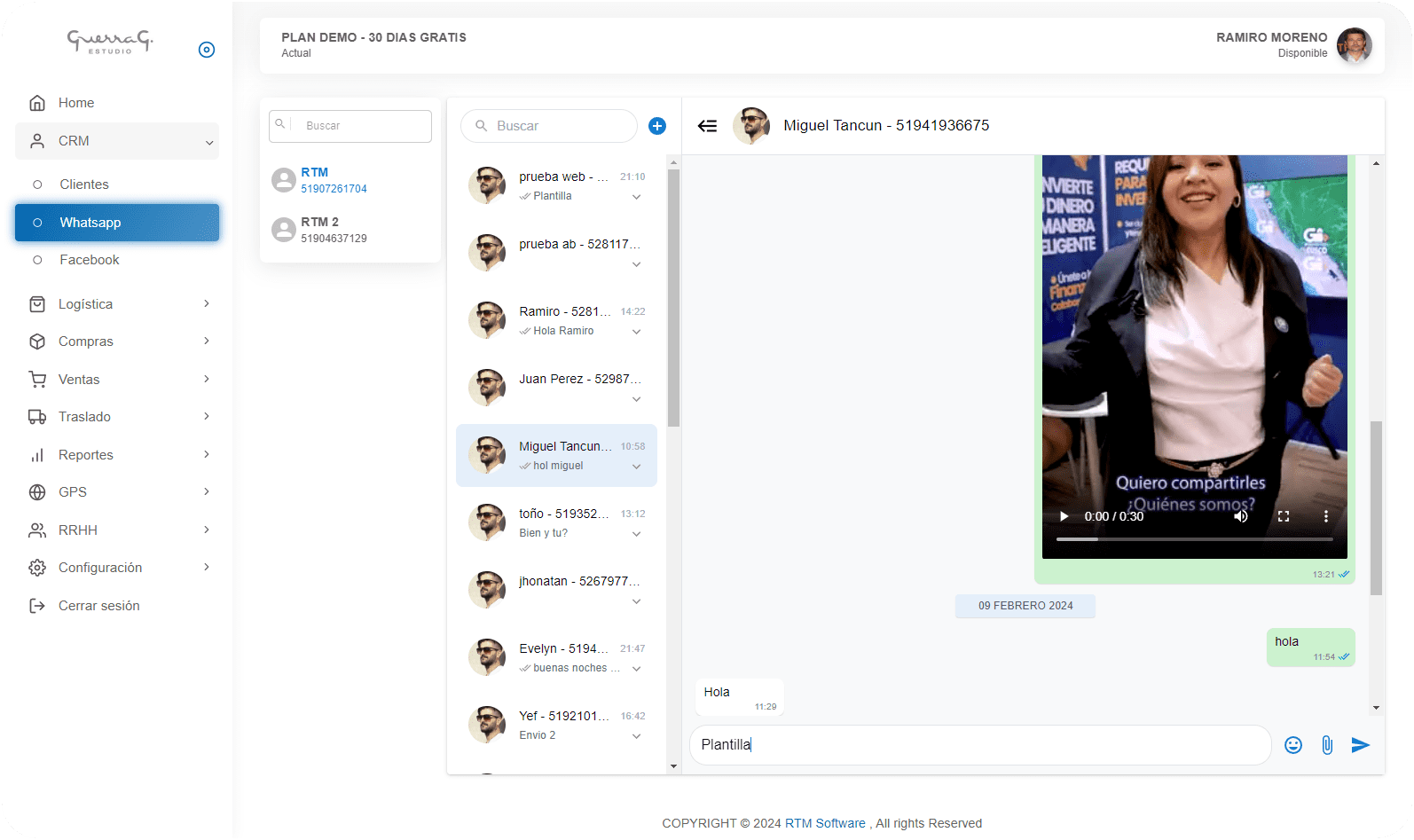Open the jhonatan conversation
1414x840 pixels.
click(556, 590)
